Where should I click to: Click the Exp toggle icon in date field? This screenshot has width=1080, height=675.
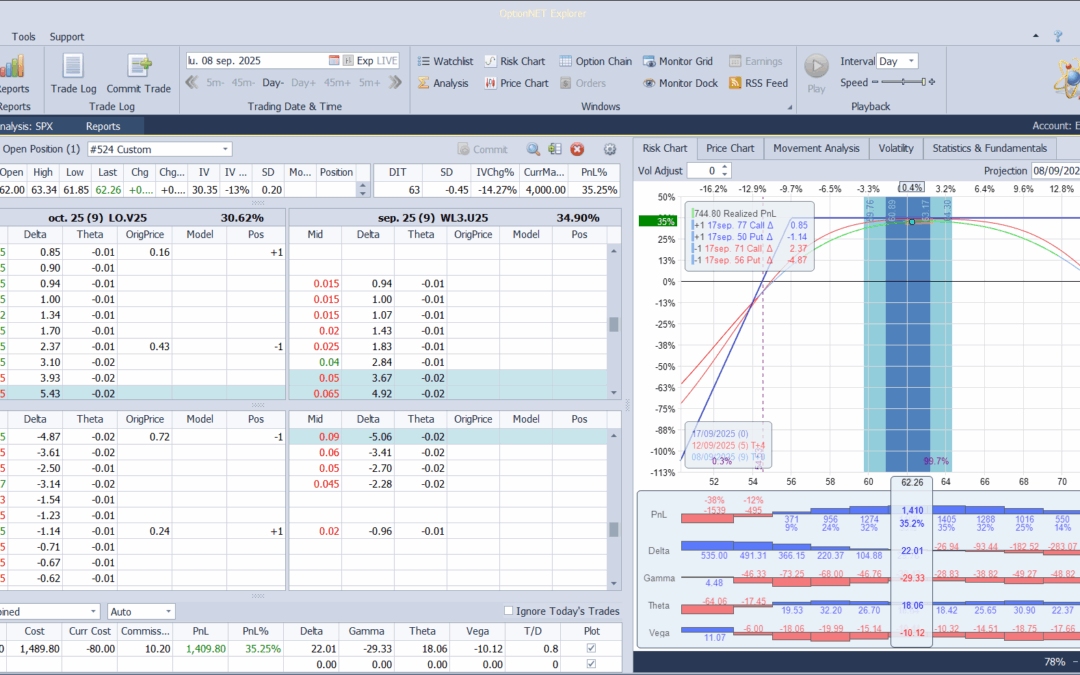pyautogui.click(x=349, y=61)
